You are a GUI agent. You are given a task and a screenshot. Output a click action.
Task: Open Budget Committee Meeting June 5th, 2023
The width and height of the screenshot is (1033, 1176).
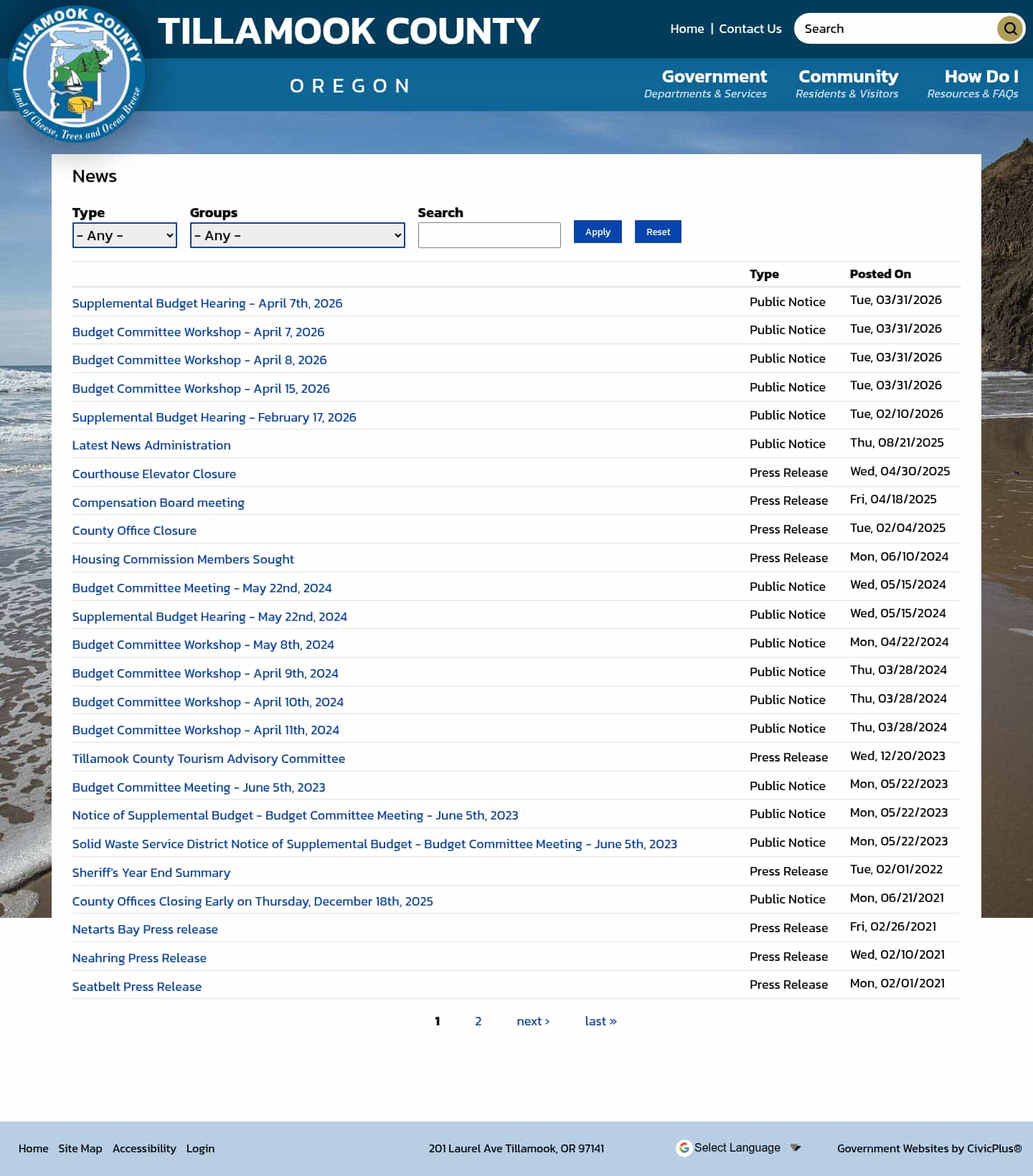tap(199, 787)
